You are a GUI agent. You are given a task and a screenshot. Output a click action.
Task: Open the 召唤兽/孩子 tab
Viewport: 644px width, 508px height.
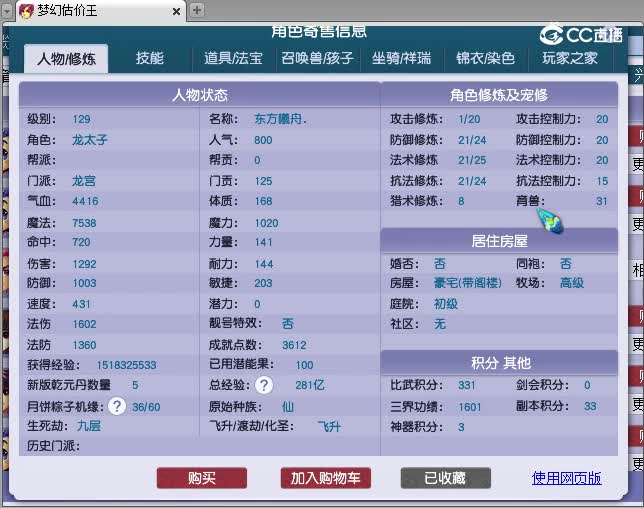317,58
